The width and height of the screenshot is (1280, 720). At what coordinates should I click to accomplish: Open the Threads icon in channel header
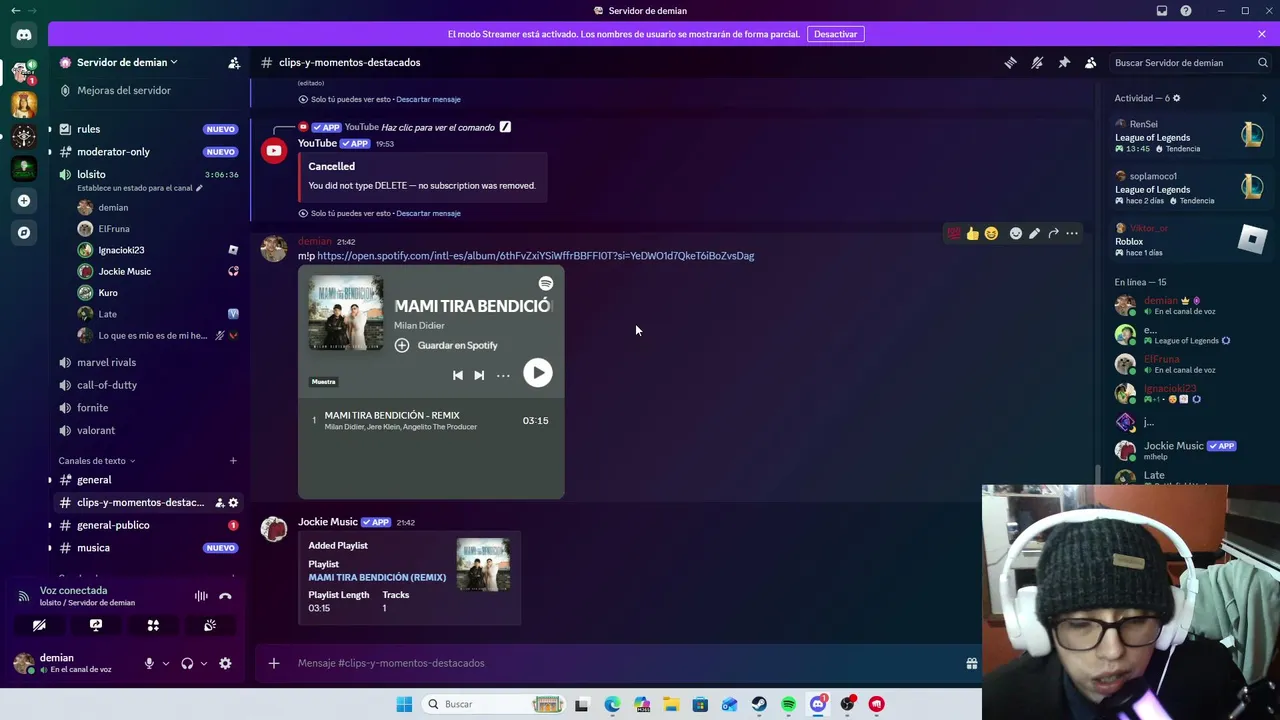[1010, 63]
